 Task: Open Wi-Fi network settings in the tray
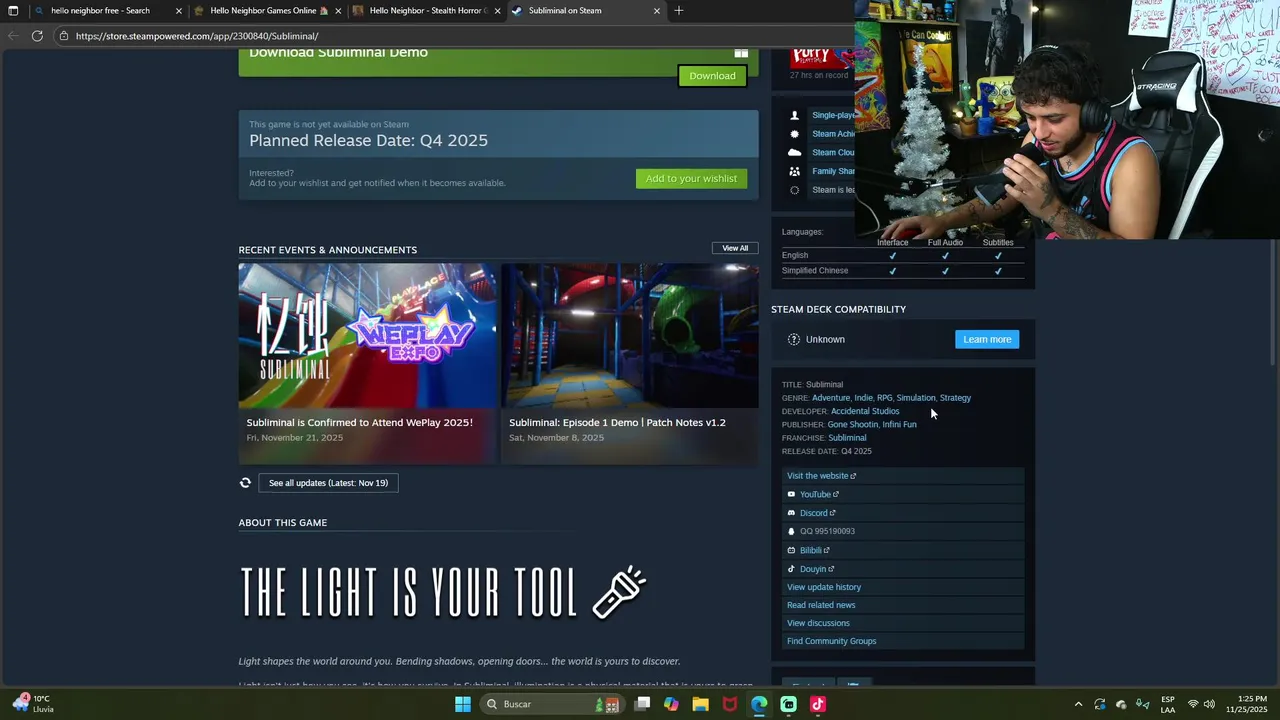tap(1192, 704)
